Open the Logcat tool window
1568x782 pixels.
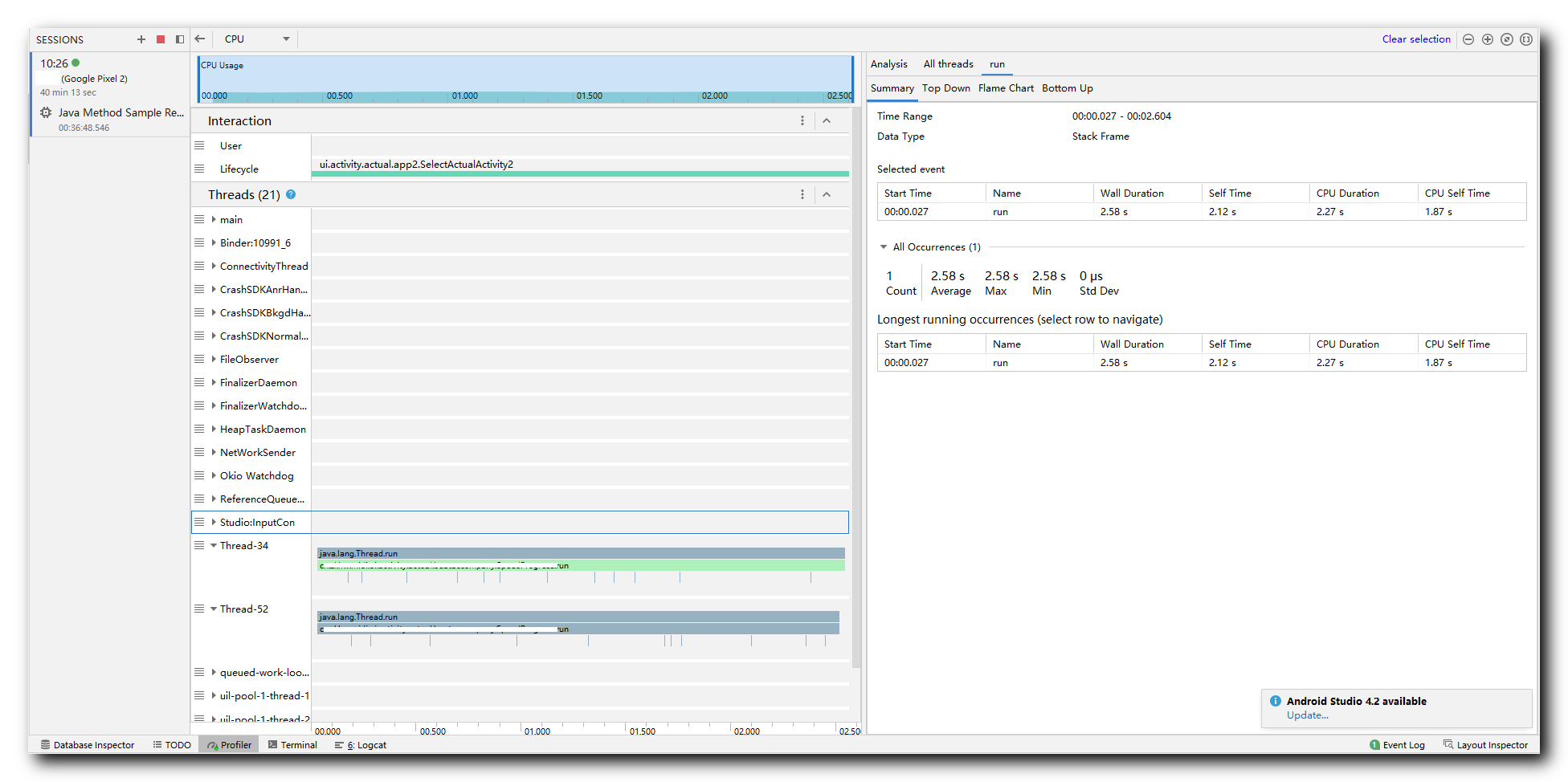point(361,745)
